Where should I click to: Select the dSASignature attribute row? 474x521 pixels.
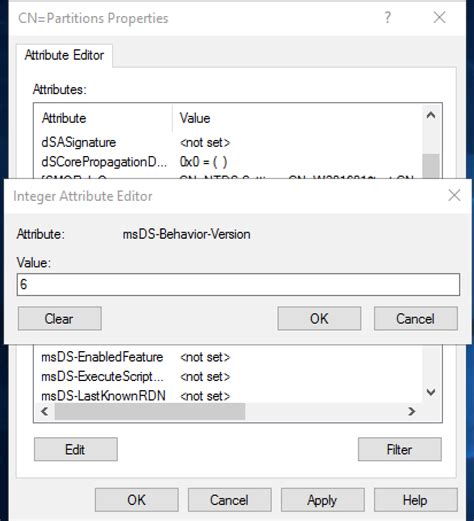tap(228, 142)
